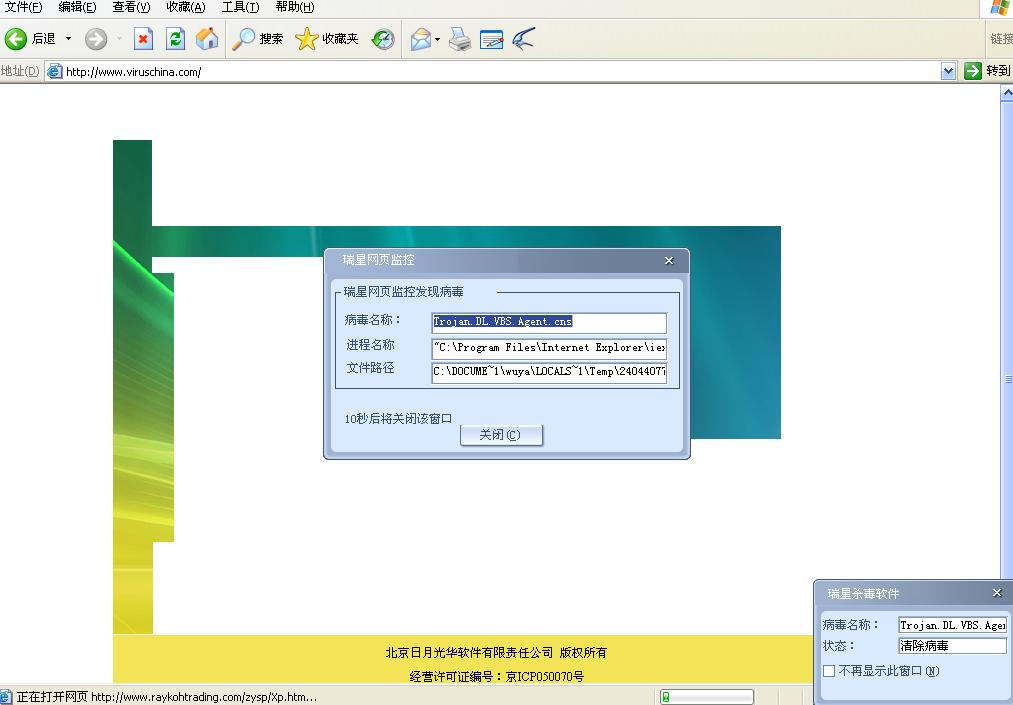This screenshot has height=705, width=1013.
Task: Click the Mail envelope icon
Action: coord(421,39)
